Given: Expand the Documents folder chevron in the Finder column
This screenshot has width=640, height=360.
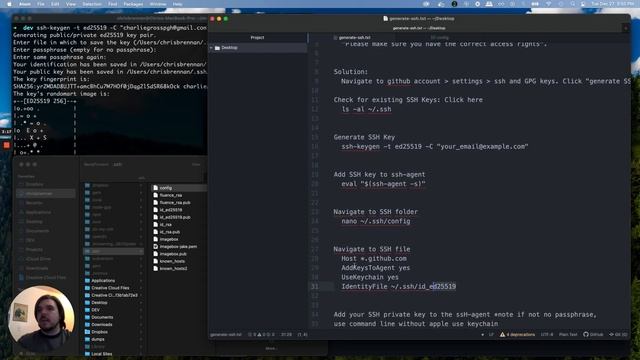Looking at the screenshot, I should pos(141,318).
